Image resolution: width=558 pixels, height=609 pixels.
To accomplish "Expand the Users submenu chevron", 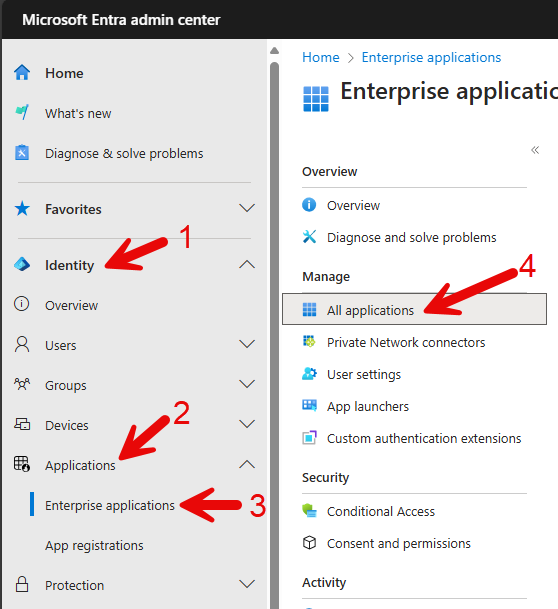I will pos(247,344).
